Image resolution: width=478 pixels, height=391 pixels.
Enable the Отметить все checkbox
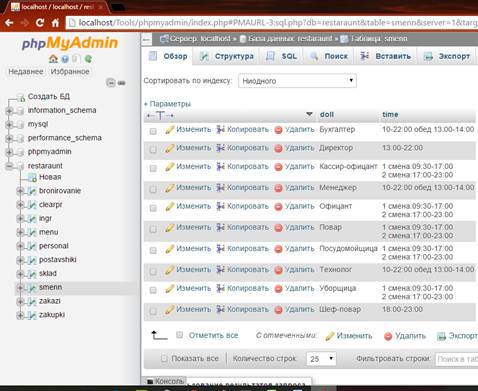click(179, 335)
